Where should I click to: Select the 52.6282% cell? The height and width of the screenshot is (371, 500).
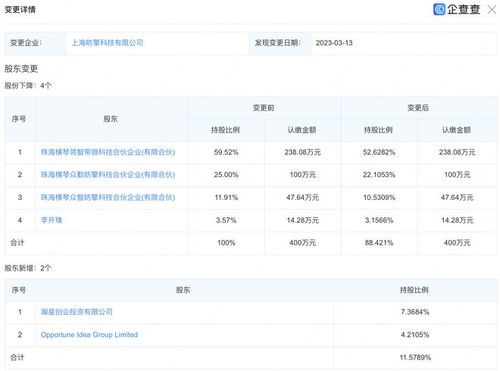pos(379,152)
